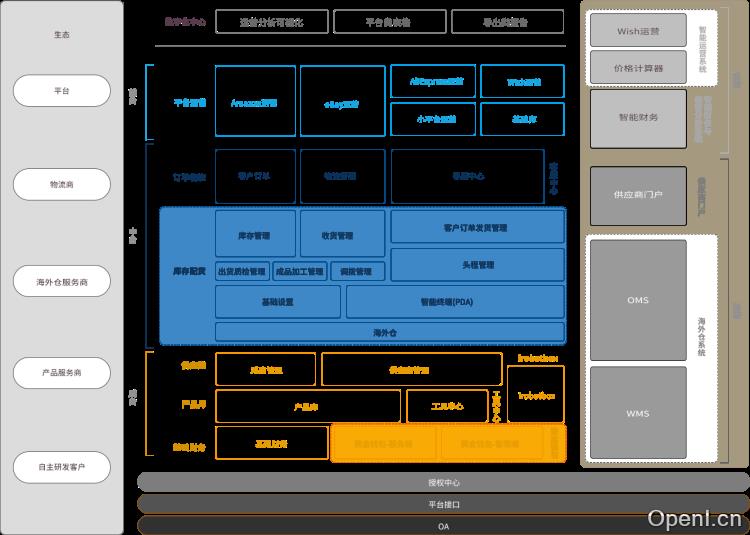
Task: Click the Wish运营 box
Action: click(638, 31)
